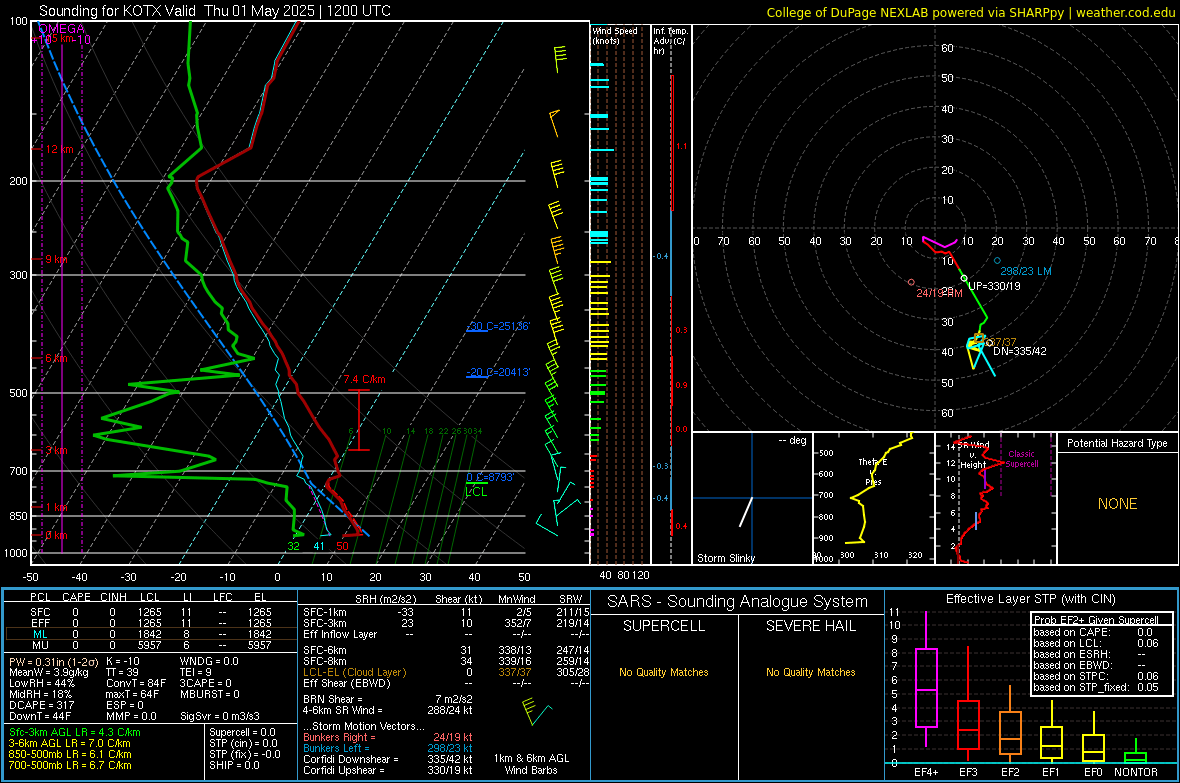Image resolution: width=1180 pixels, height=783 pixels.
Task: Click the PW = 0.31in value
Action: click(51, 661)
